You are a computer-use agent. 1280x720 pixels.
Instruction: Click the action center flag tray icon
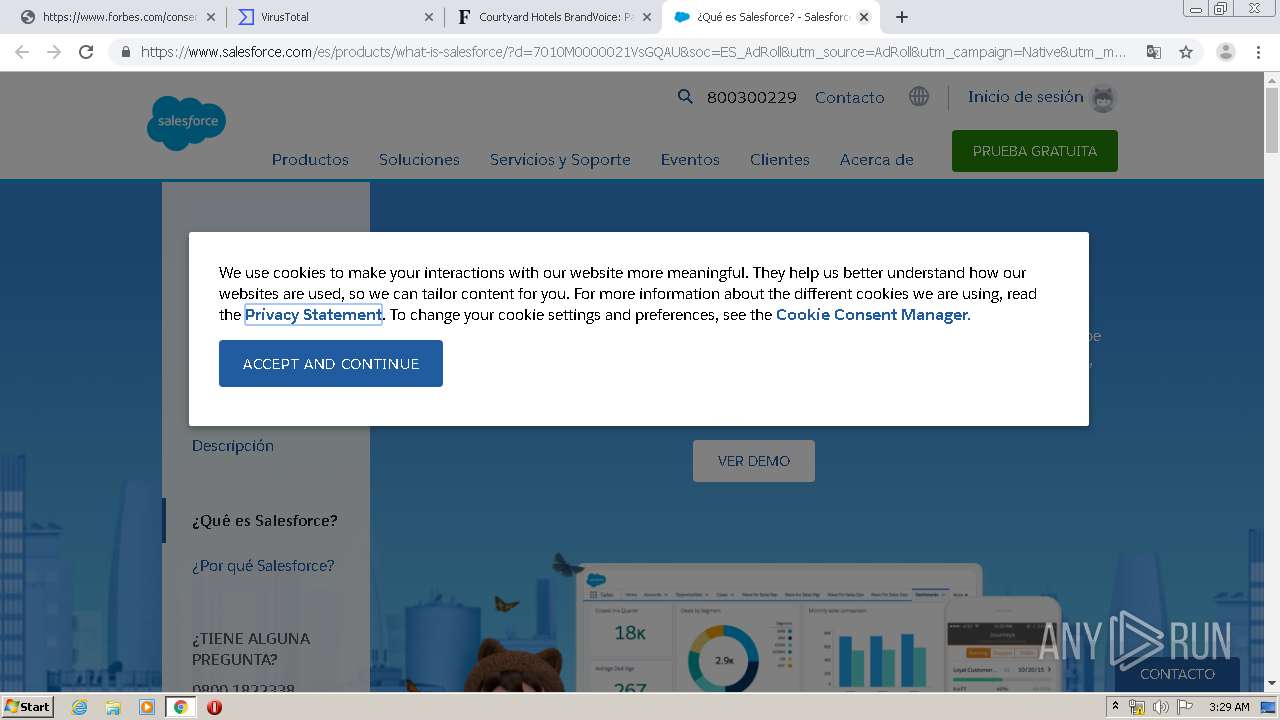1185,707
